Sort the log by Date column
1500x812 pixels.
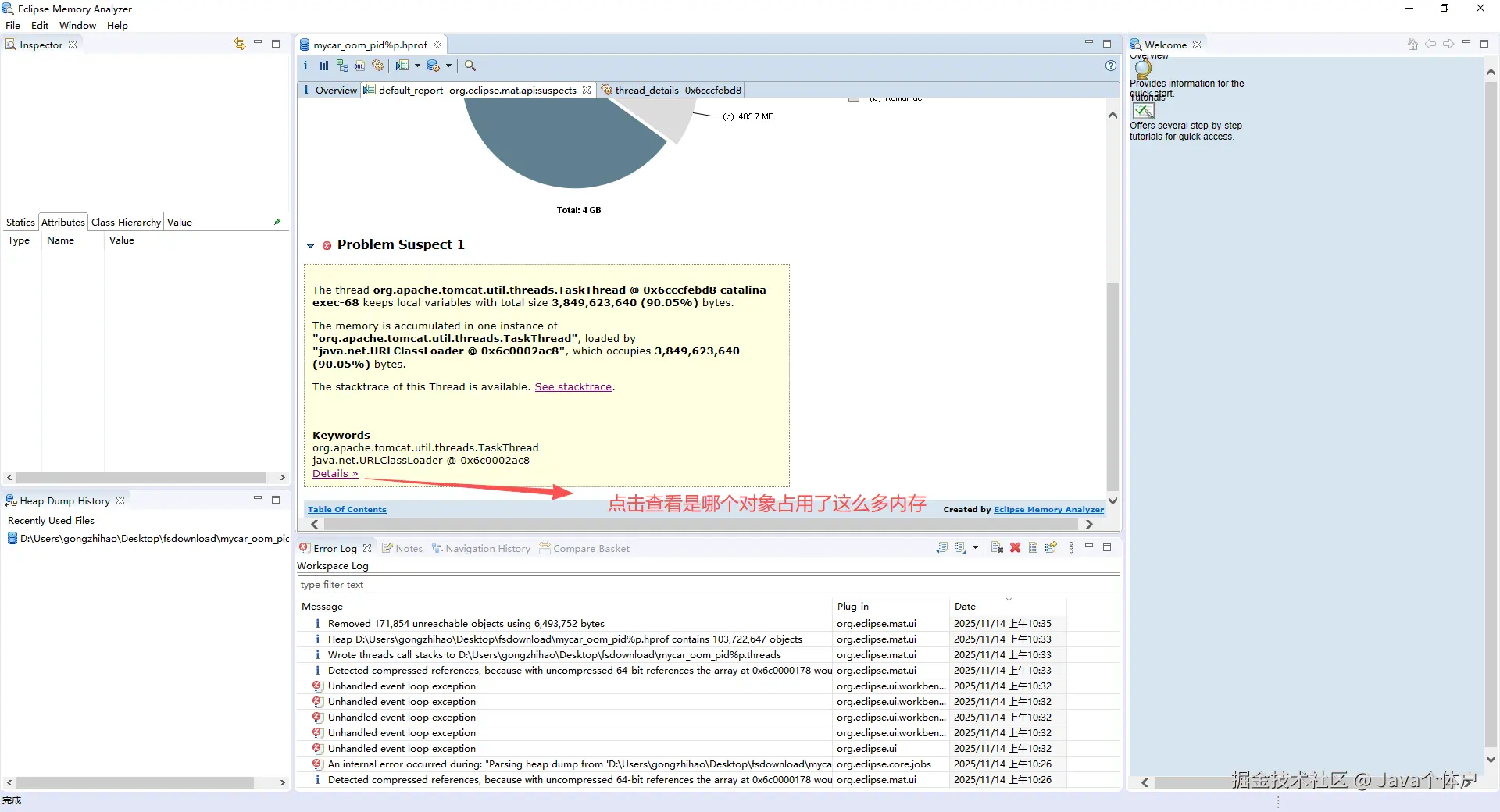(1007, 606)
